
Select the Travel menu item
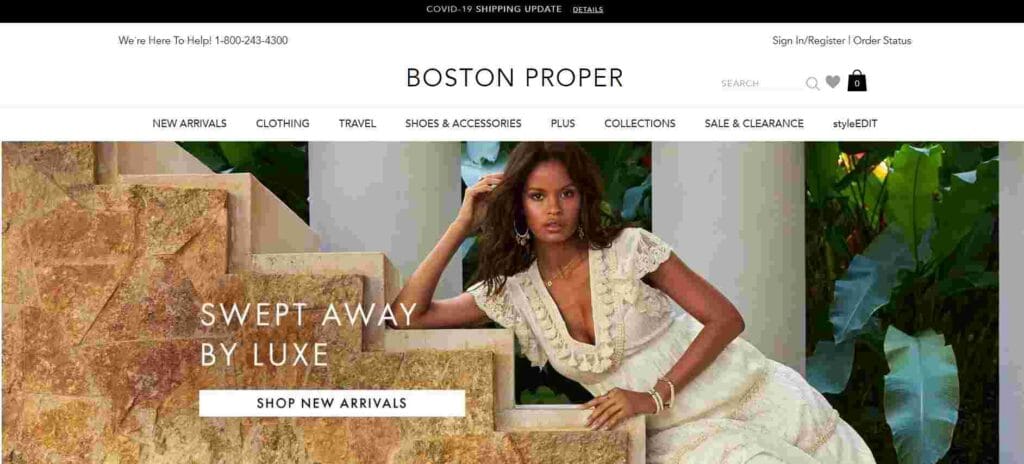[357, 124]
